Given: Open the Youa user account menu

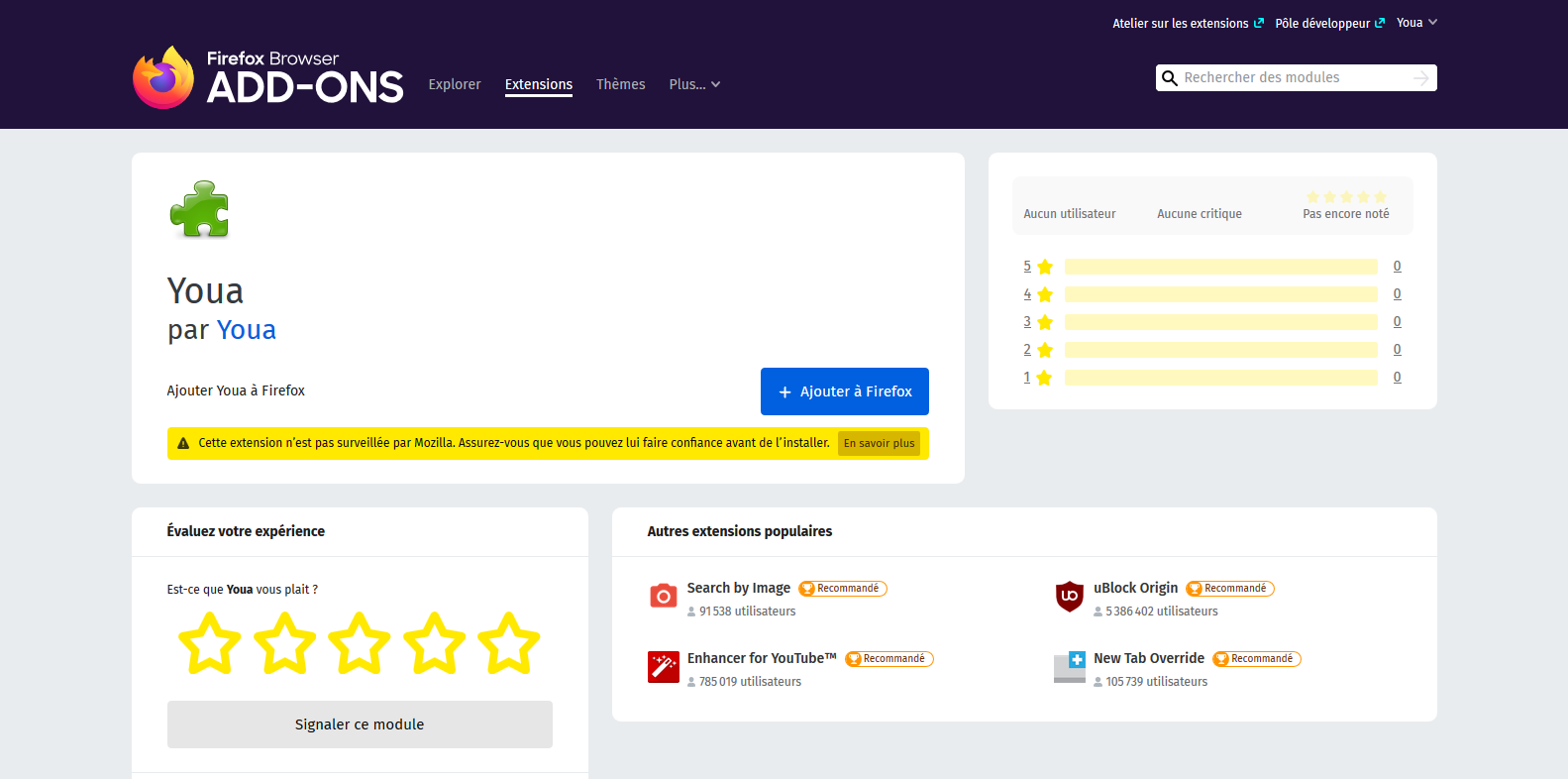Looking at the screenshot, I should coord(1416,23).
